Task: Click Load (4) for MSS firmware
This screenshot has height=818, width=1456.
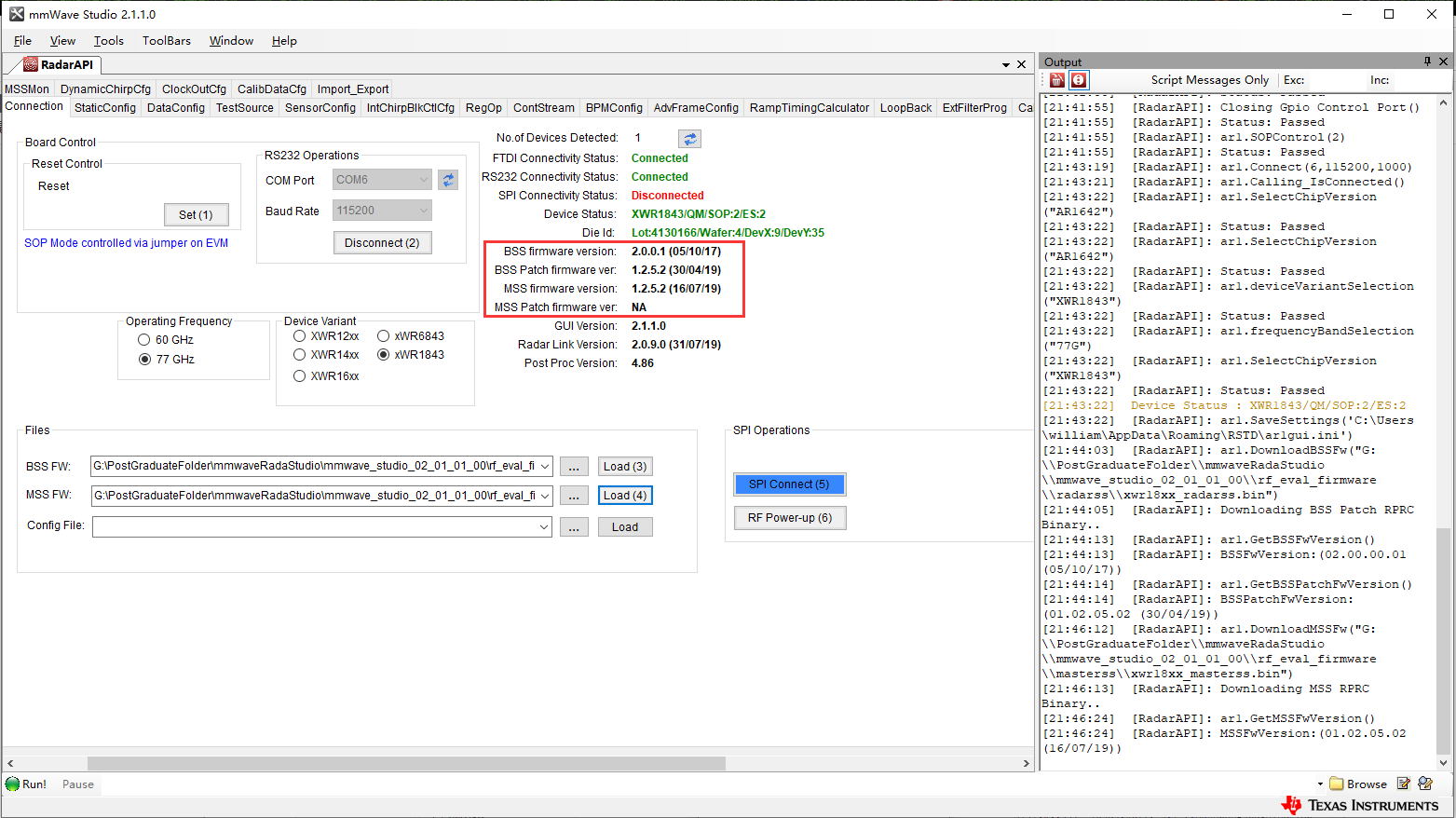Action: tap(625, 496)
